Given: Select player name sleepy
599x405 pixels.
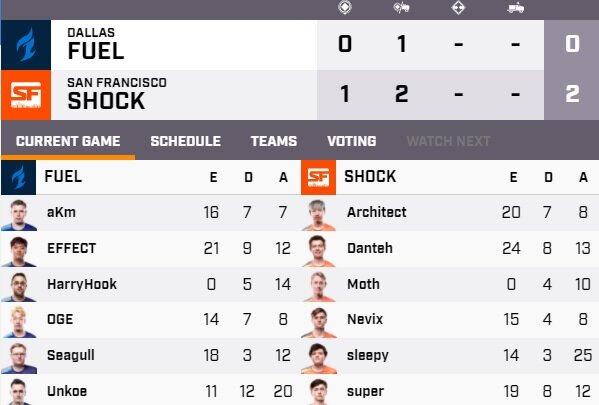Looking at the screenshot, I should [x=367, y=355].
